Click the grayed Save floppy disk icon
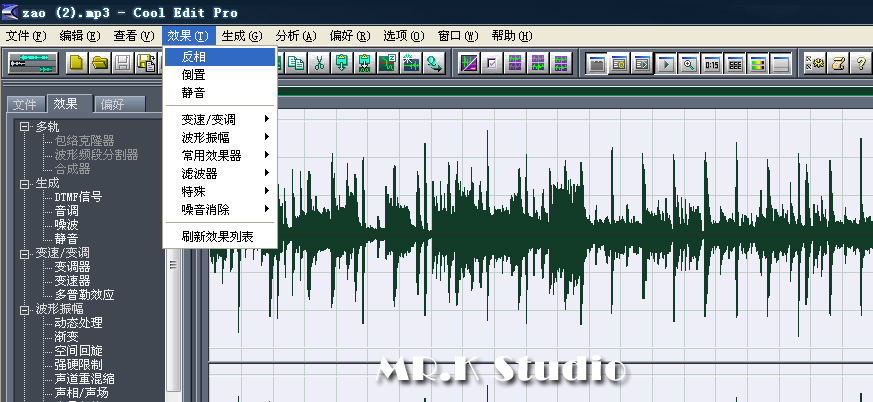The image size is (873, 402). click(123, 63)
